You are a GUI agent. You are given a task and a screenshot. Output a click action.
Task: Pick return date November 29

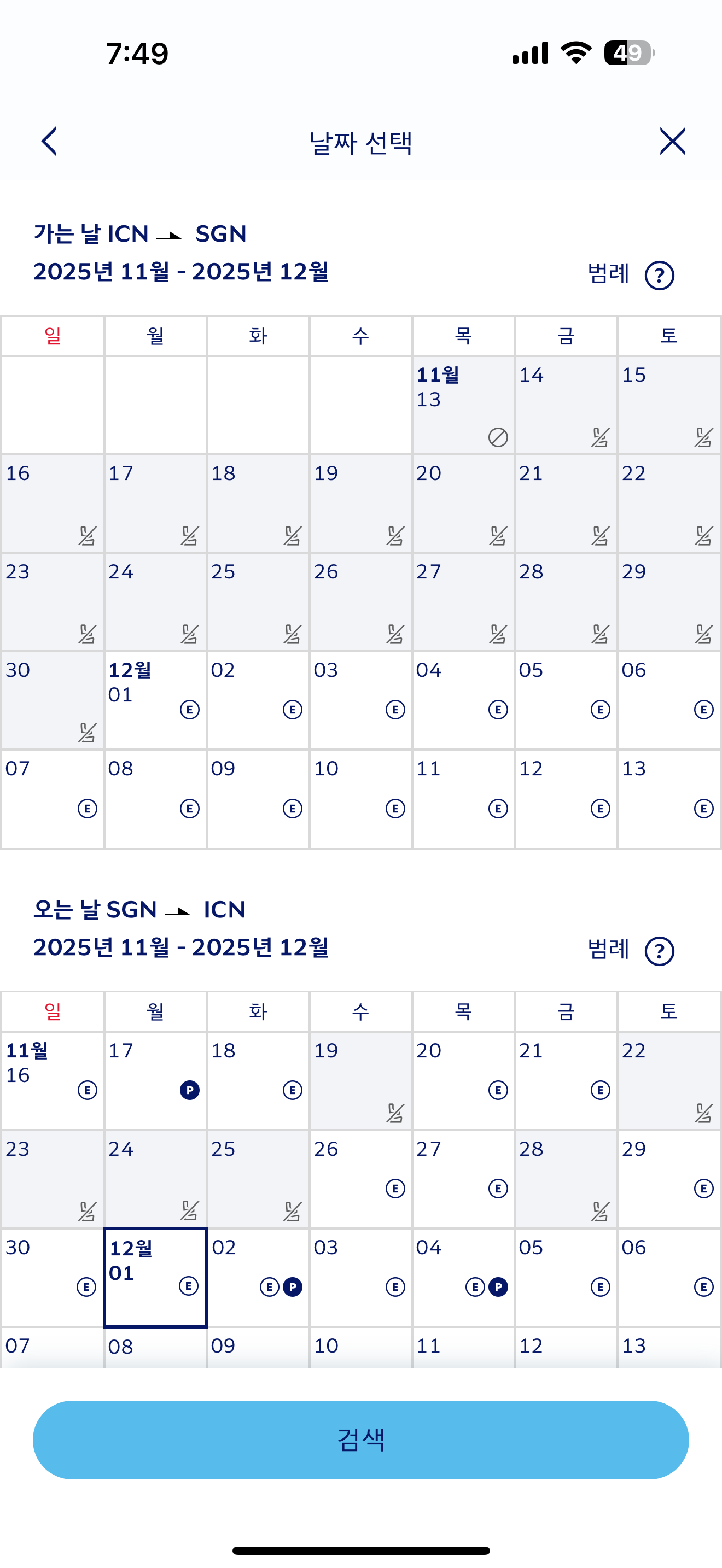tap(669, 1178)
